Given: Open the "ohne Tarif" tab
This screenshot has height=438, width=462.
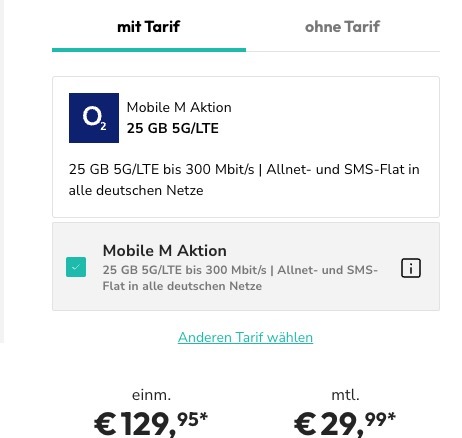Looking at the screenshot, I should (342, 27).
